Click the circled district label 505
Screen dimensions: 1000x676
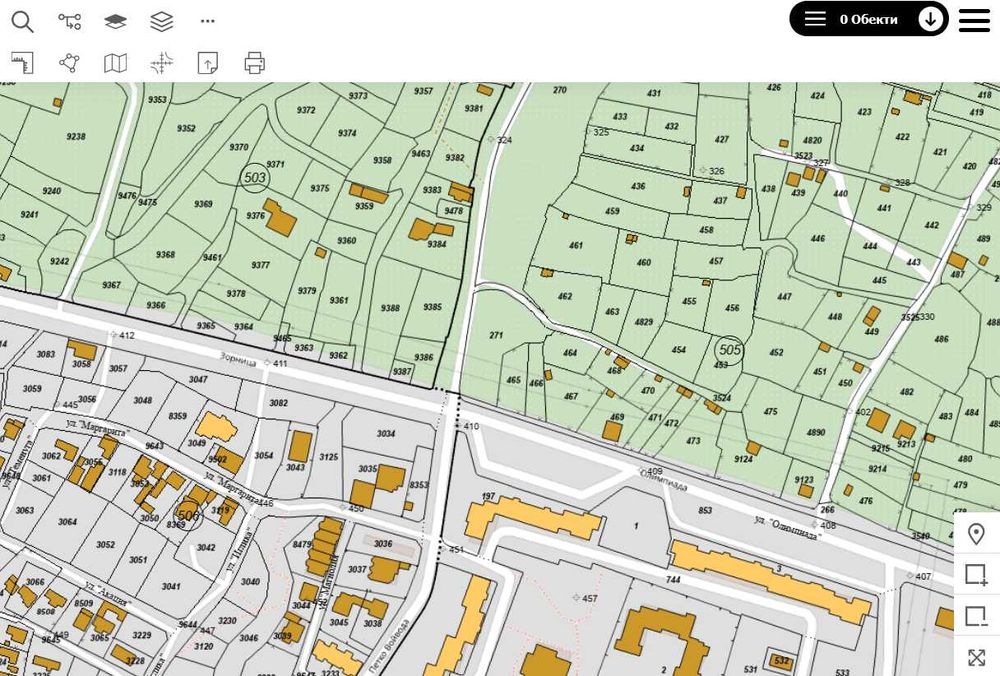tap(730, 350)
